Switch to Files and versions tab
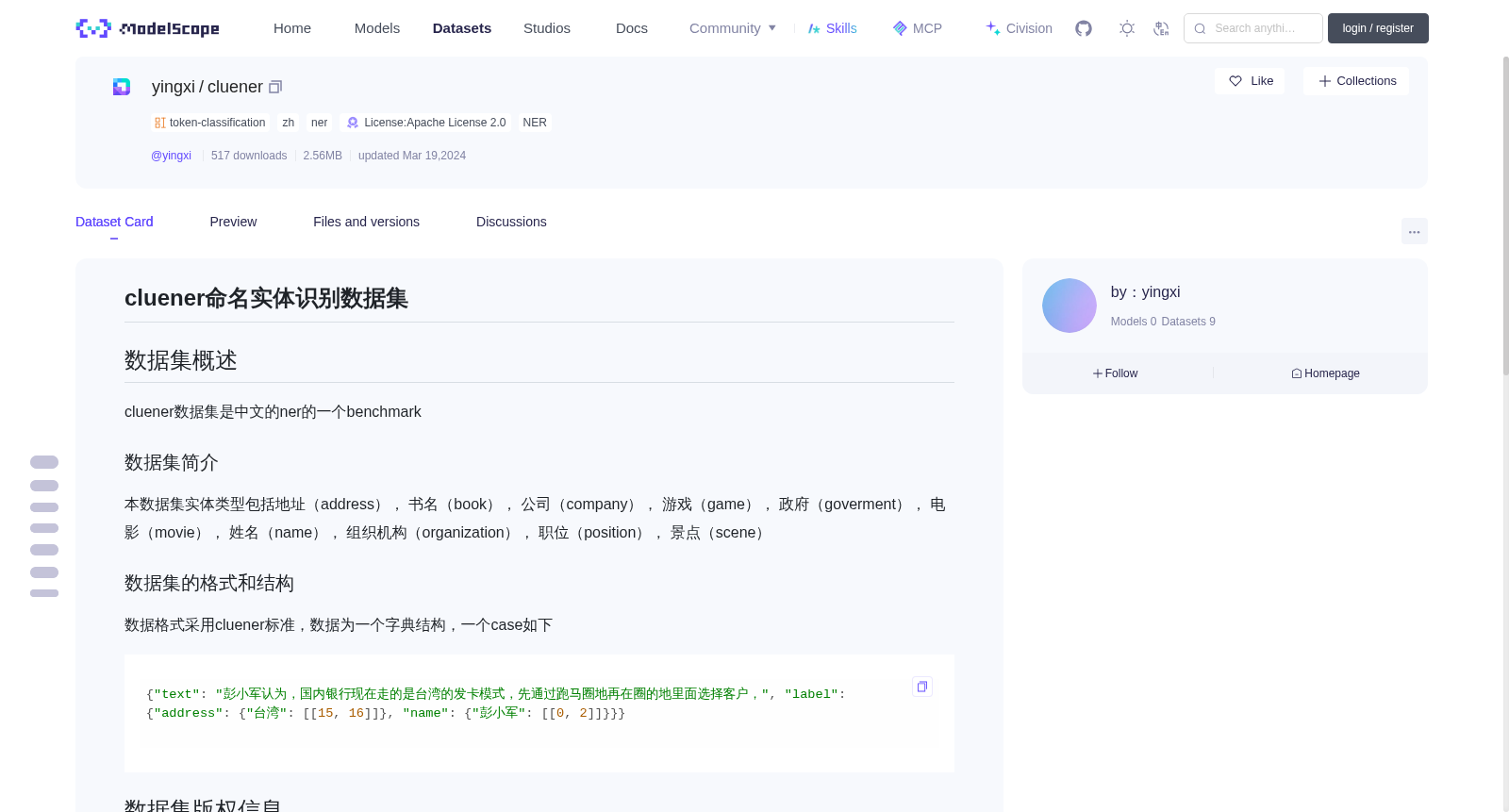The image size is (1509, 812). point(366,222)
